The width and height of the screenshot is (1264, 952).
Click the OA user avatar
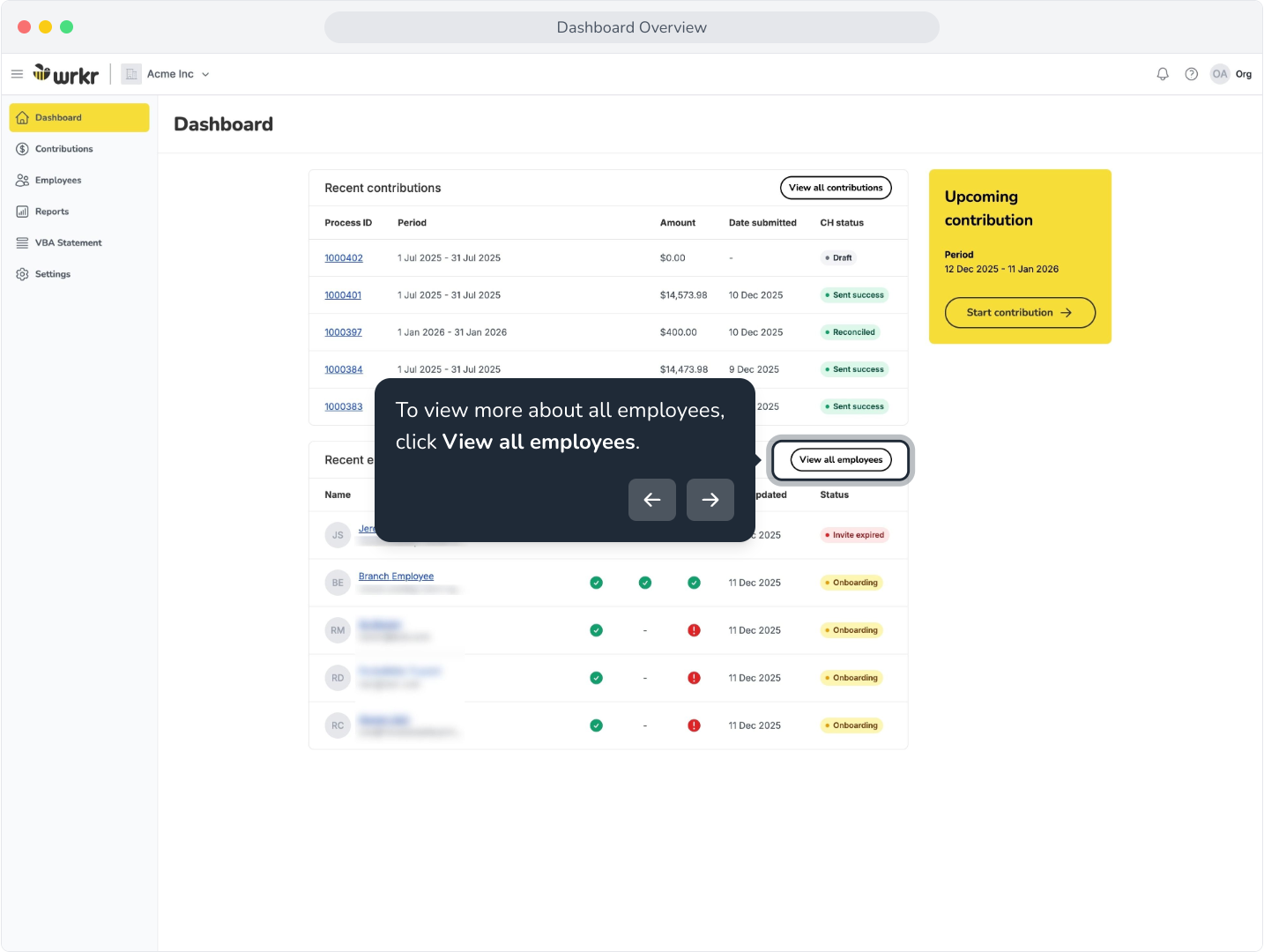(1220, 74)
